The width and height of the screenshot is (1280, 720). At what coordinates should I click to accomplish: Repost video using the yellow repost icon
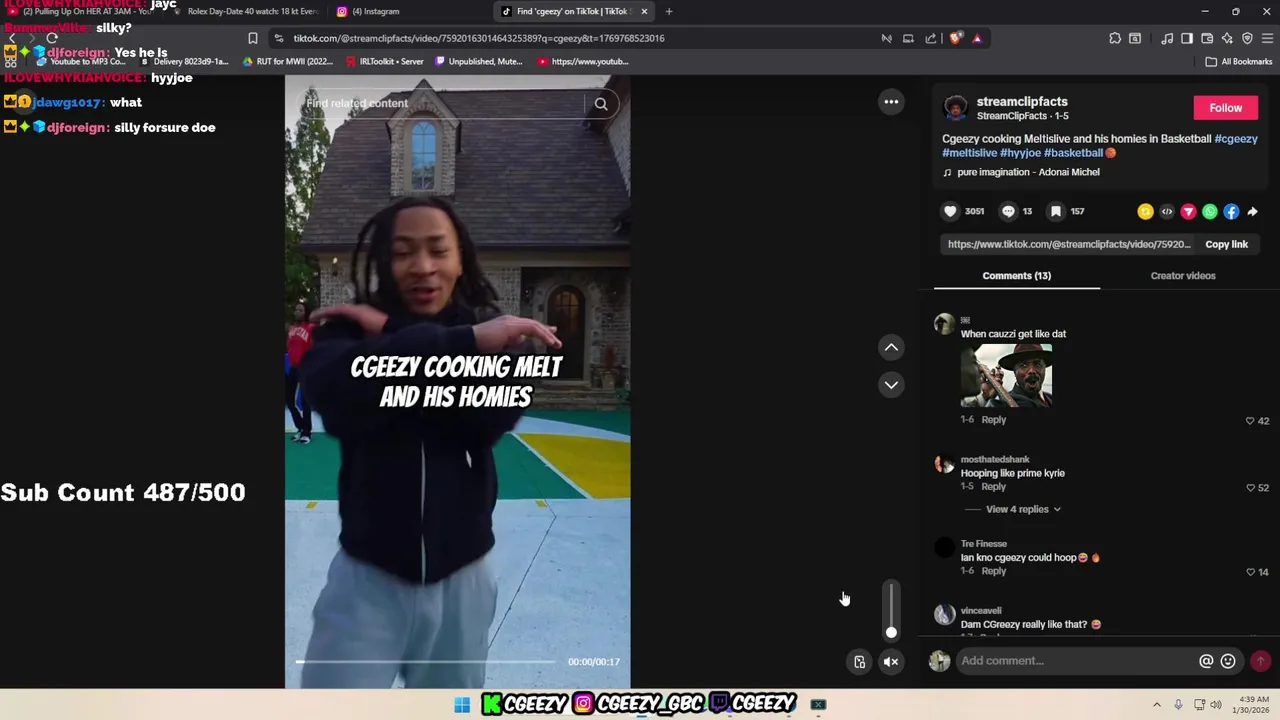(1145, 211)
